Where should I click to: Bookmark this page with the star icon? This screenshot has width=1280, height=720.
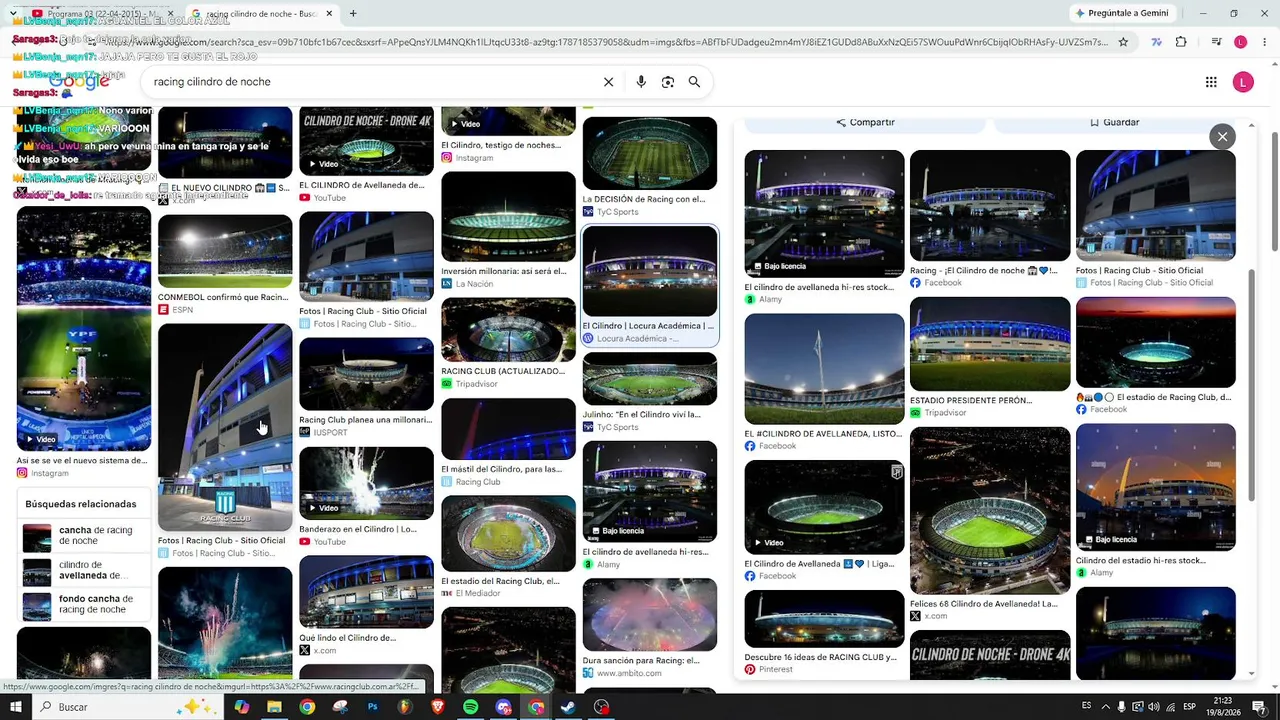tap(1123, 42)
